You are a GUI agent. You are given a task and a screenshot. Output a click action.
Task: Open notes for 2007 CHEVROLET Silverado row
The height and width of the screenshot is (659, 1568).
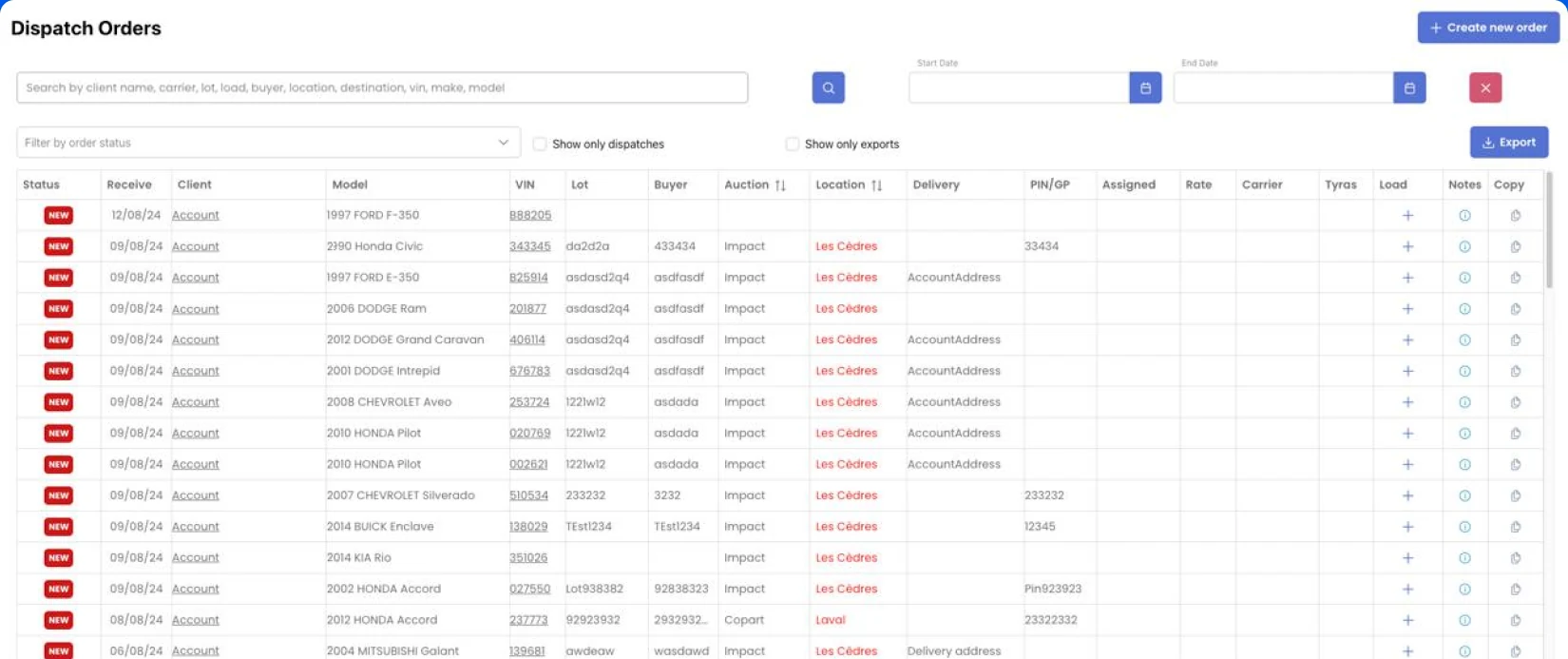point(1464,496)
